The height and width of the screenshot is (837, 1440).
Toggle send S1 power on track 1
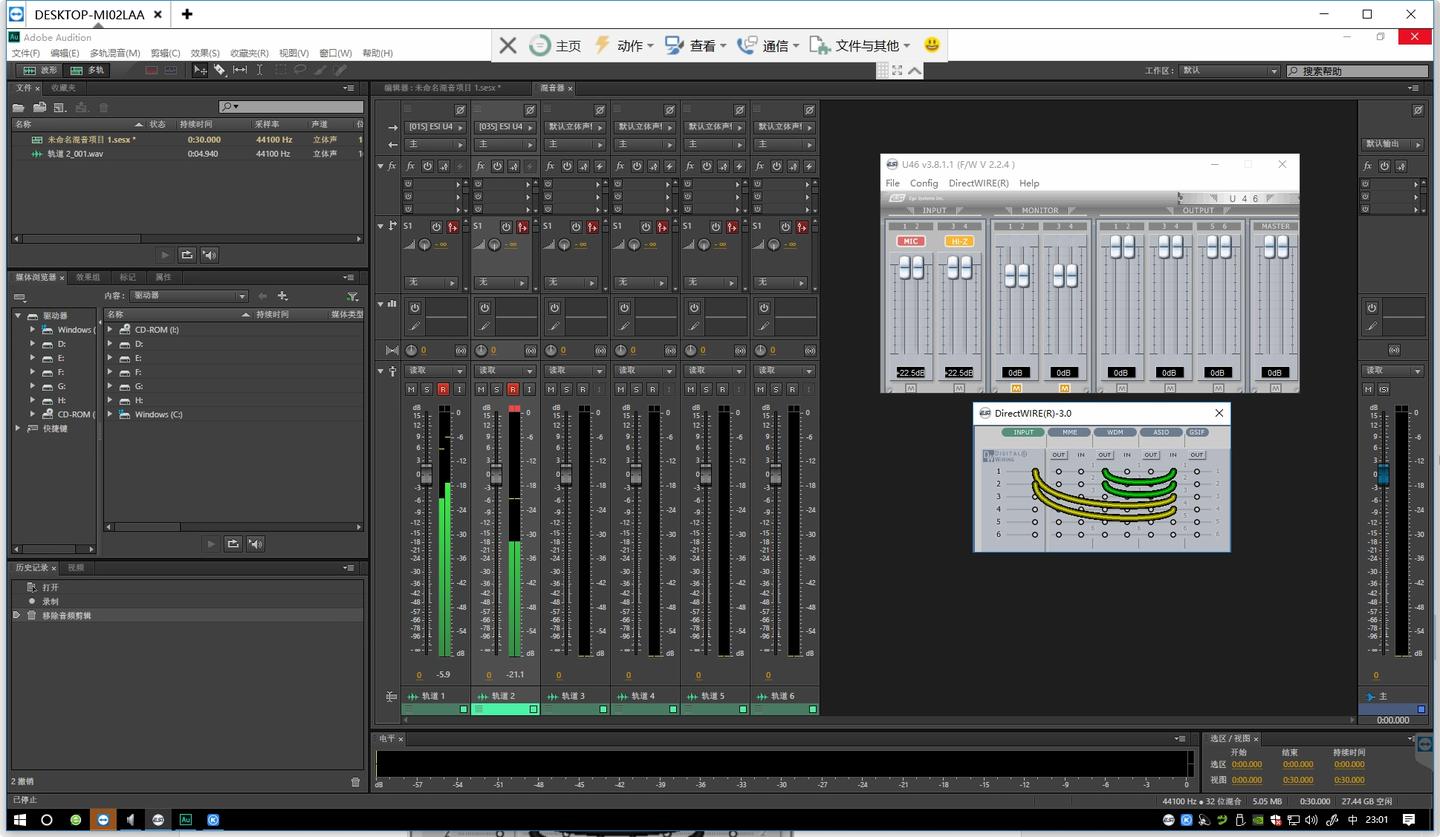tap(436, 227)
